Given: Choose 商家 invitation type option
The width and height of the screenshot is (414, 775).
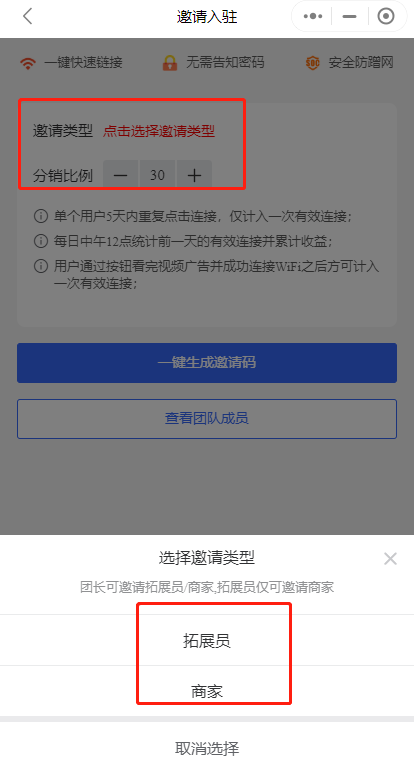Looking at the screenshot, I should tap(207, 691).
